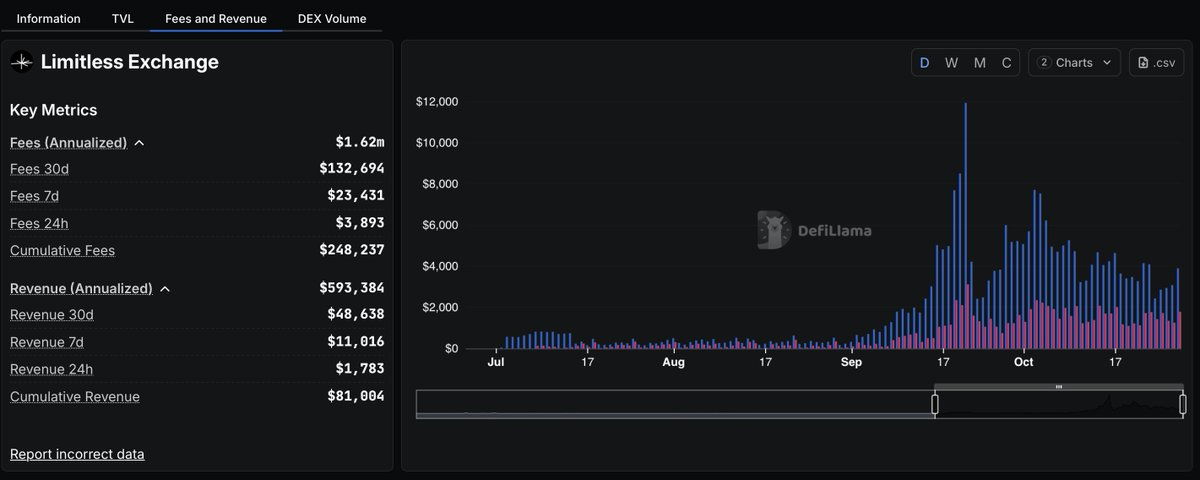
Task: Switch chart to Monthly (M) interval
Action: pos(979,63)
